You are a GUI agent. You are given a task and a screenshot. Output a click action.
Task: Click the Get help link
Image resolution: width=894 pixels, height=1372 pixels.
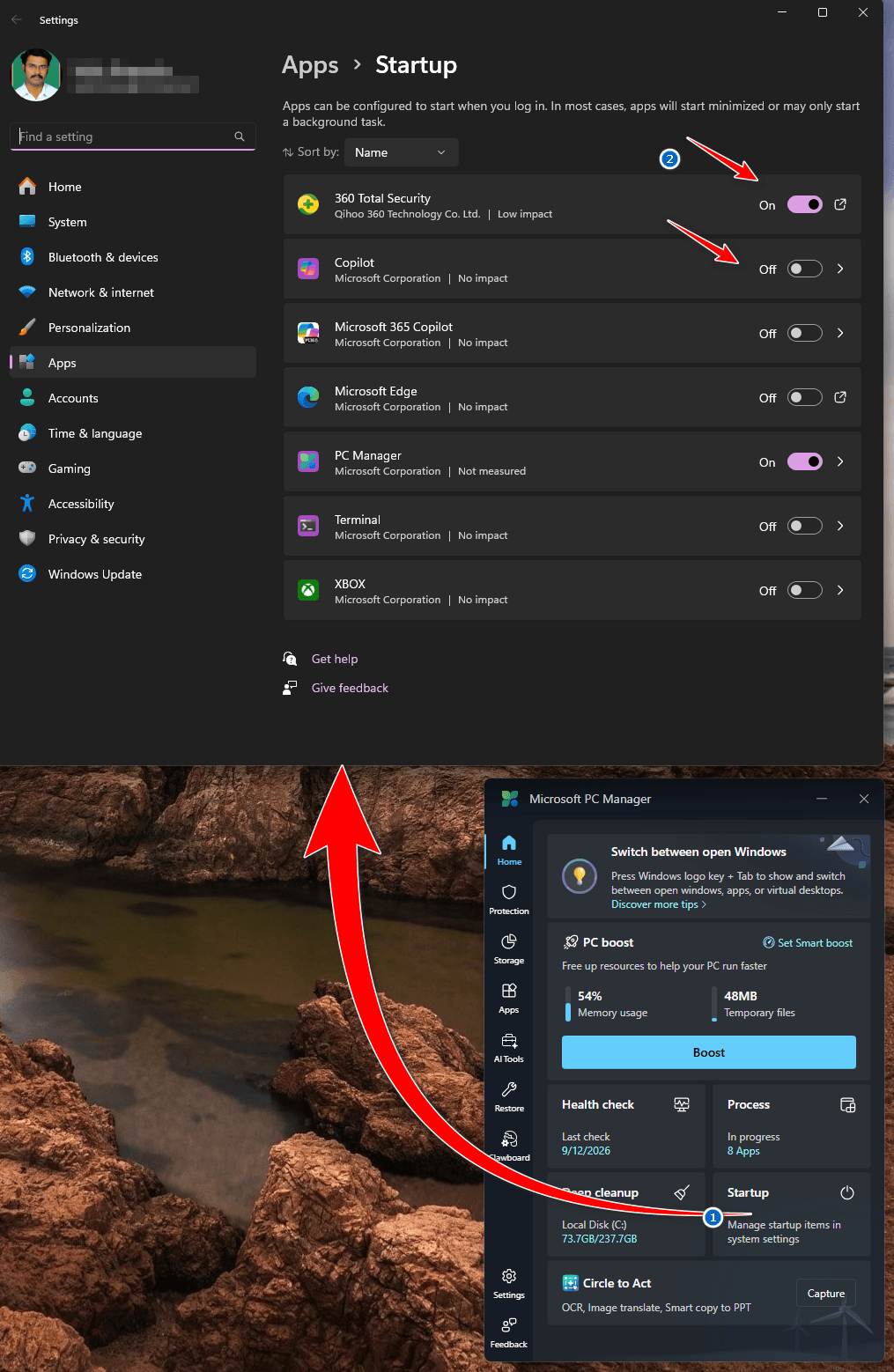coord(335,659)
